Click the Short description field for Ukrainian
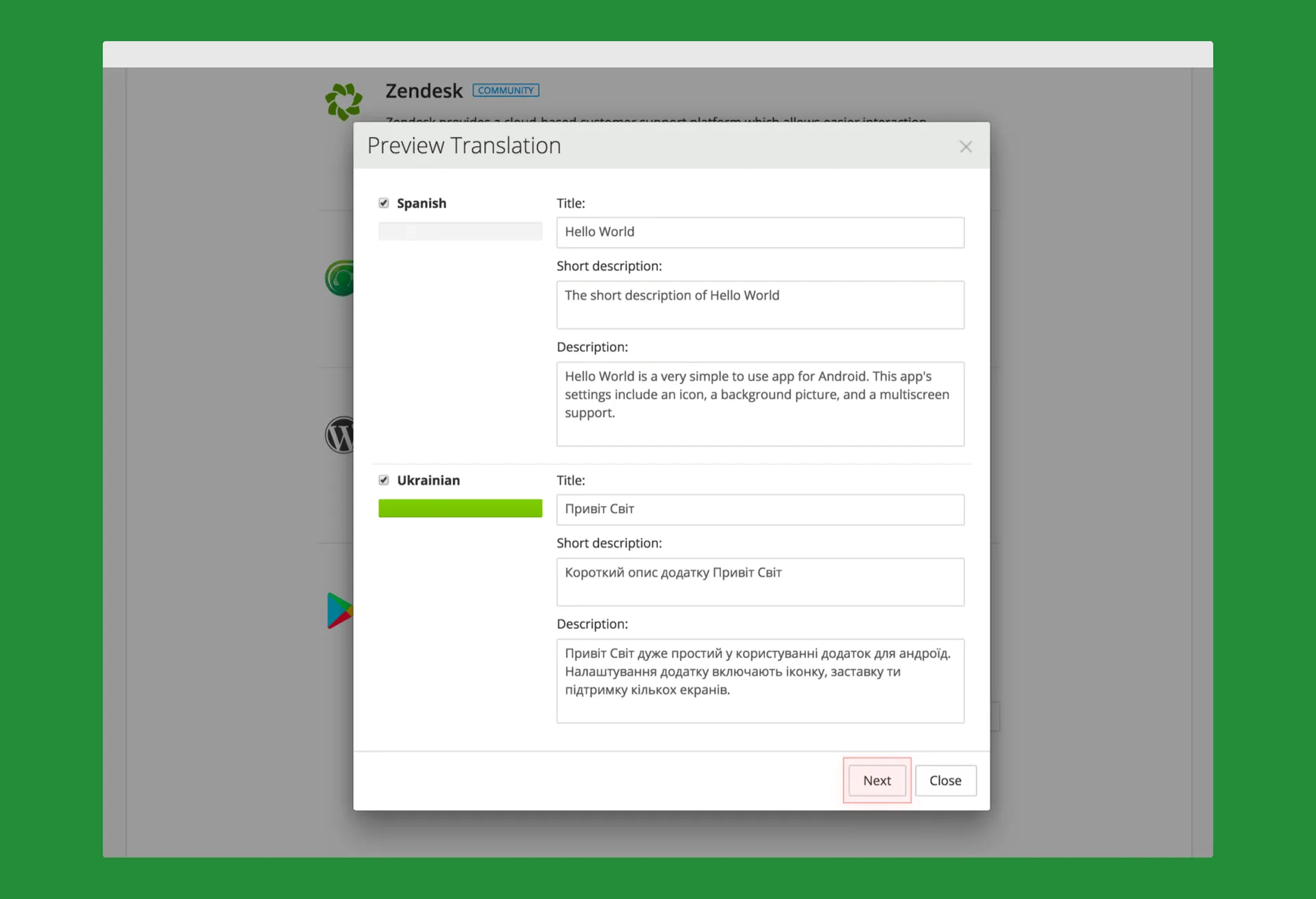 coord(760,580)
